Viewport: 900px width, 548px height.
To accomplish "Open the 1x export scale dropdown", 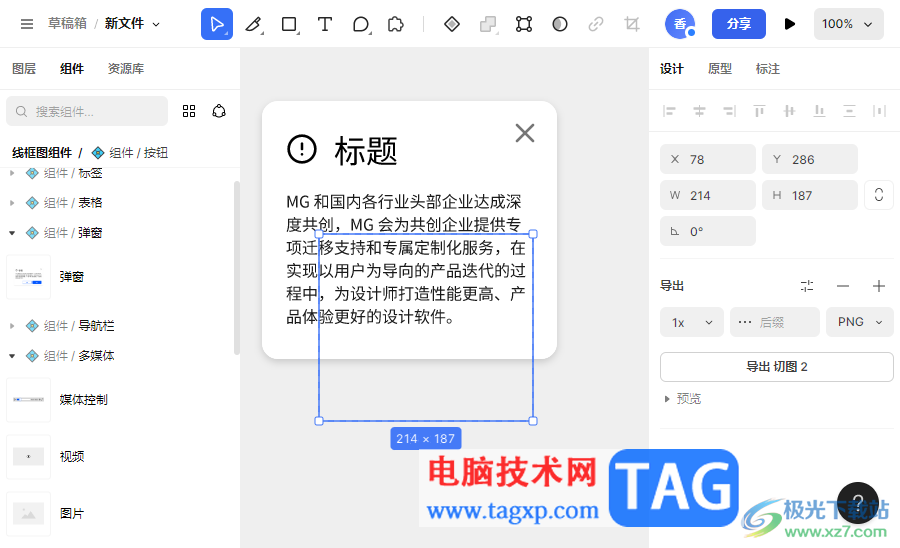I will click(692, 322).
